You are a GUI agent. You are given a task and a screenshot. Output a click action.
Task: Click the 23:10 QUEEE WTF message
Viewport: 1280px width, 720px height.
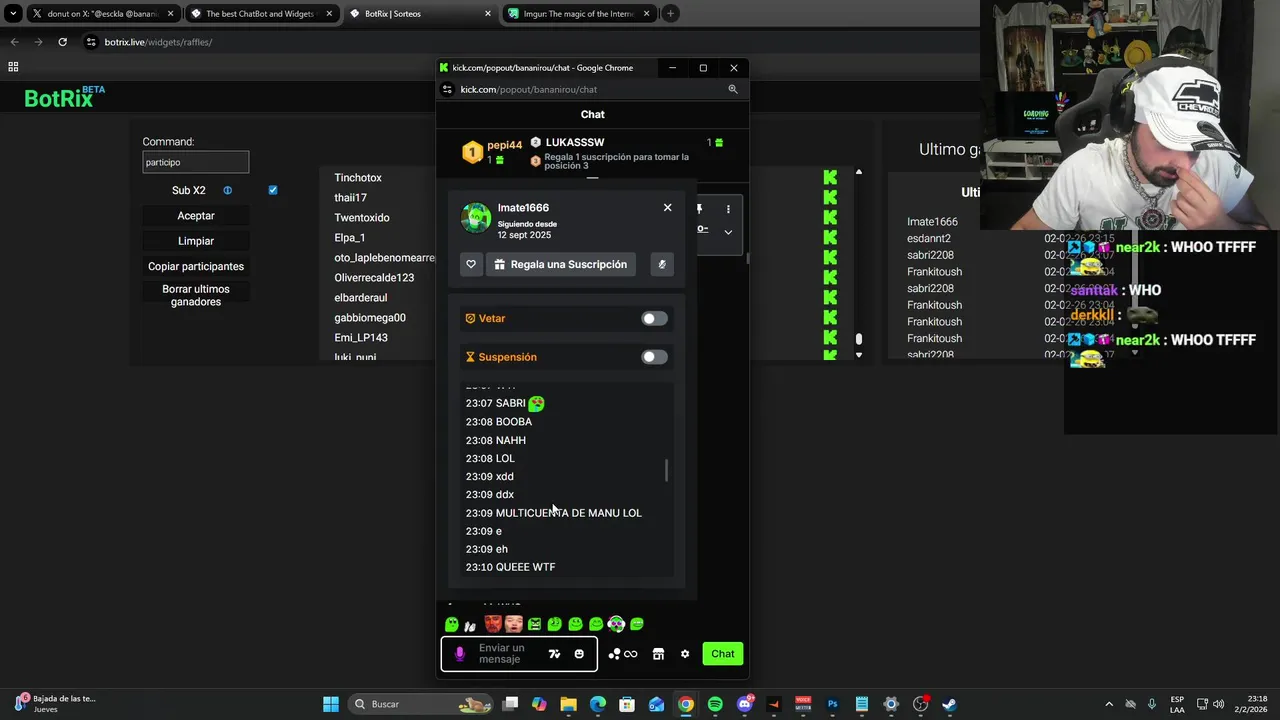[510, 567]
